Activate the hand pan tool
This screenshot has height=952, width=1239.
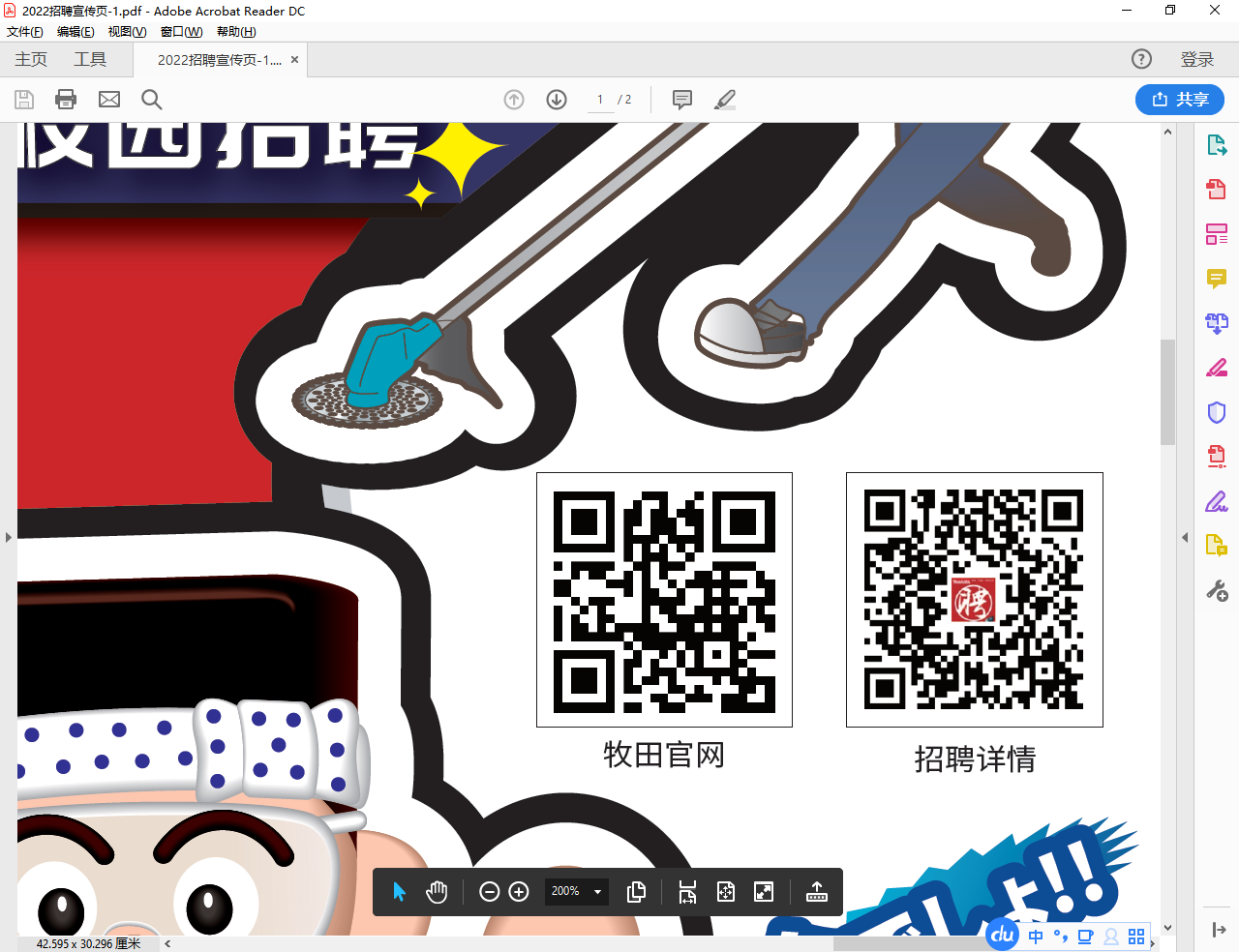437,892
